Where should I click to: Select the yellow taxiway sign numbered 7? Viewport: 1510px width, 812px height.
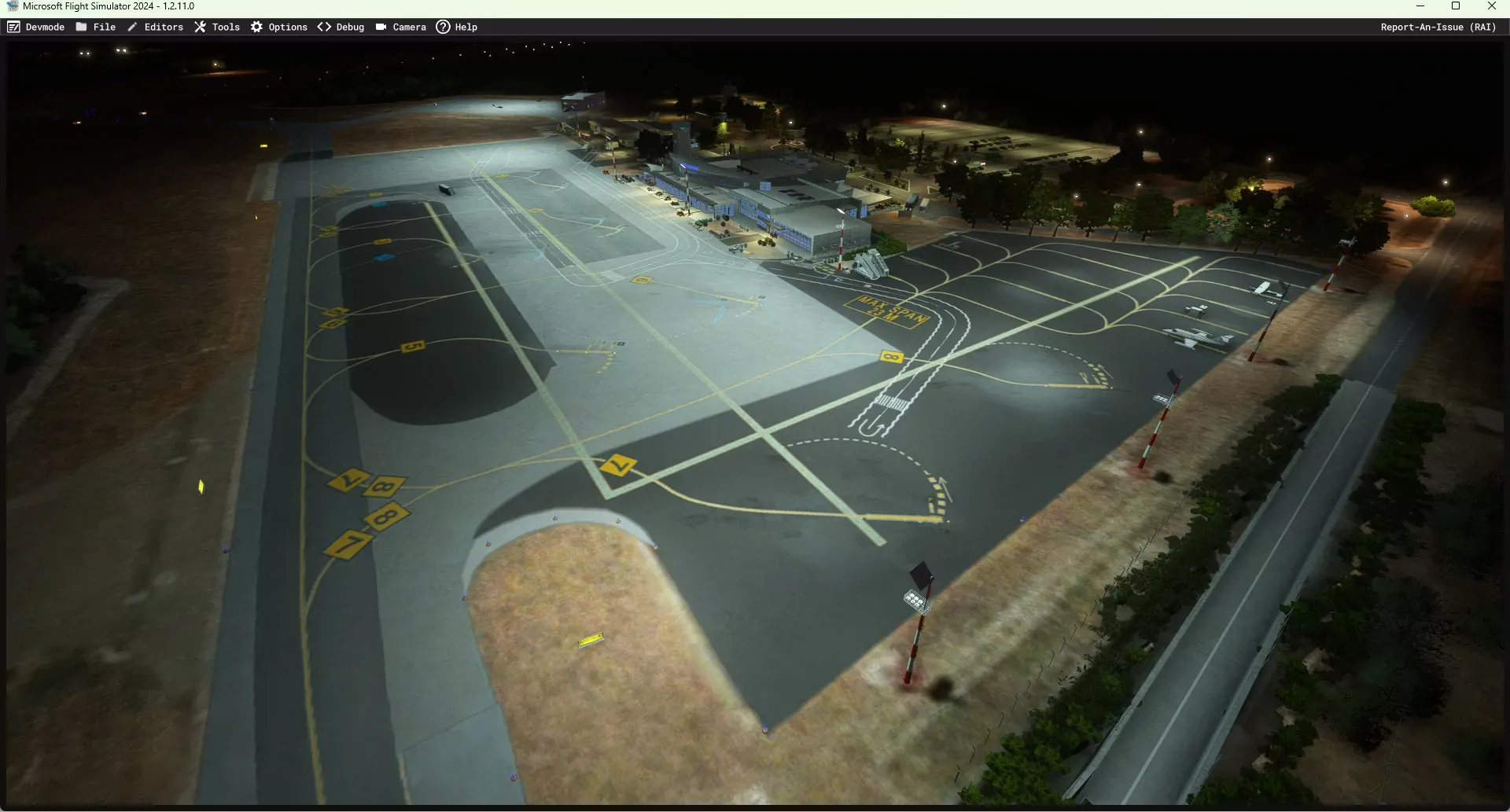point(348,543)
